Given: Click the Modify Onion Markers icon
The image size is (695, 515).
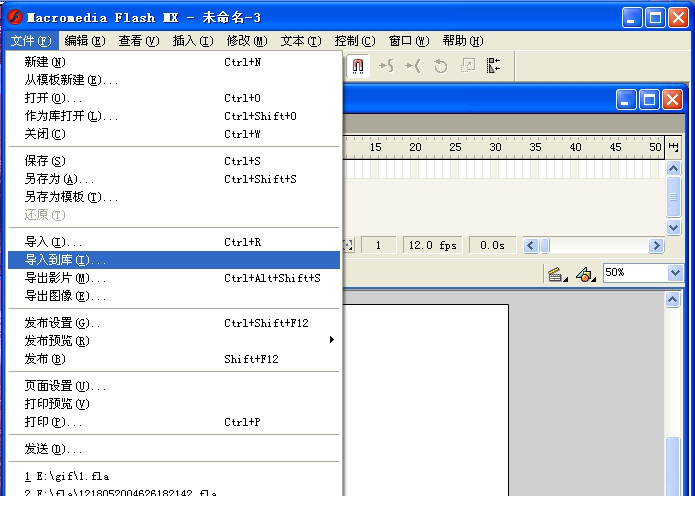Looking at the screenshot, I should tap(349, 245).
